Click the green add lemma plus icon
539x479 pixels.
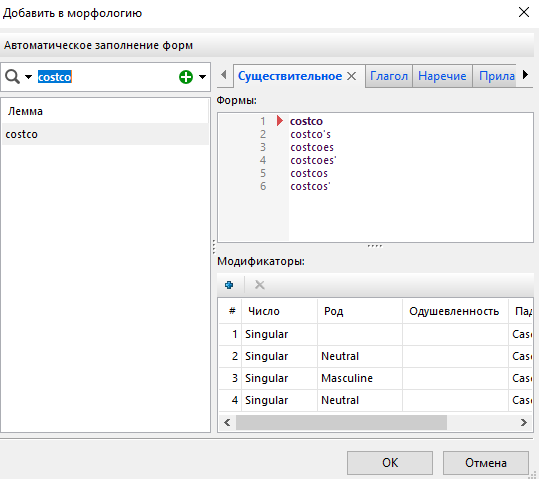point(186,77)
